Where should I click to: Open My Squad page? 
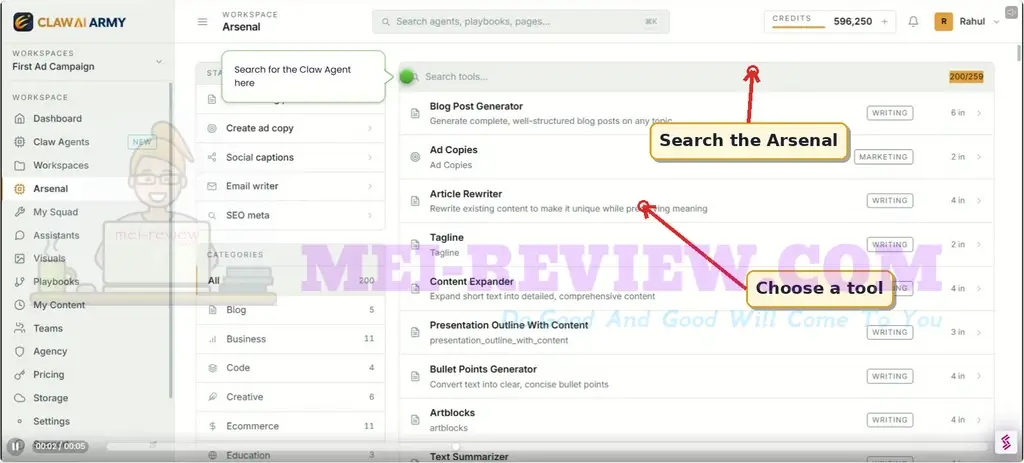[56, 212]
